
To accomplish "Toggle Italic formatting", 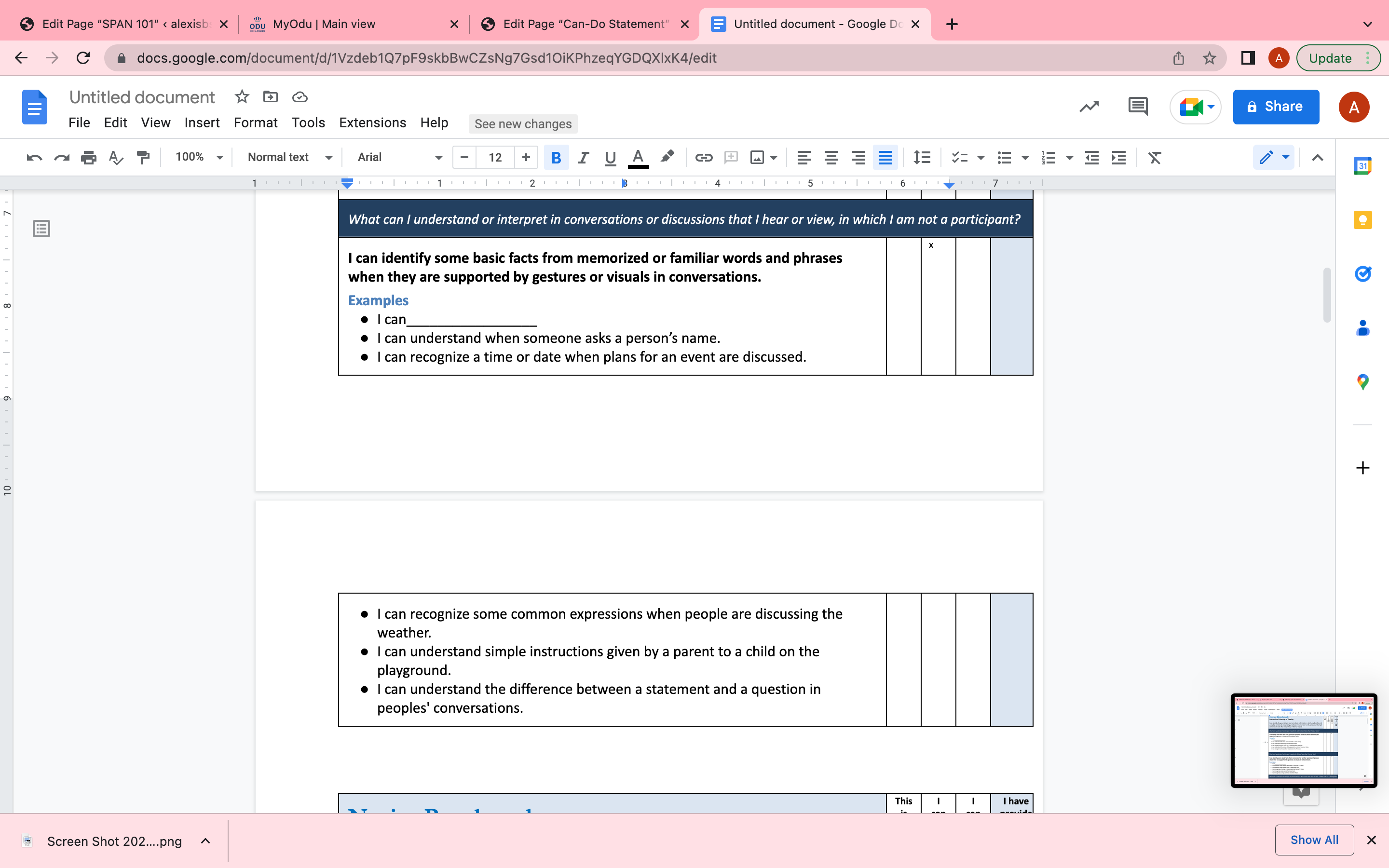I will [583, 157].
